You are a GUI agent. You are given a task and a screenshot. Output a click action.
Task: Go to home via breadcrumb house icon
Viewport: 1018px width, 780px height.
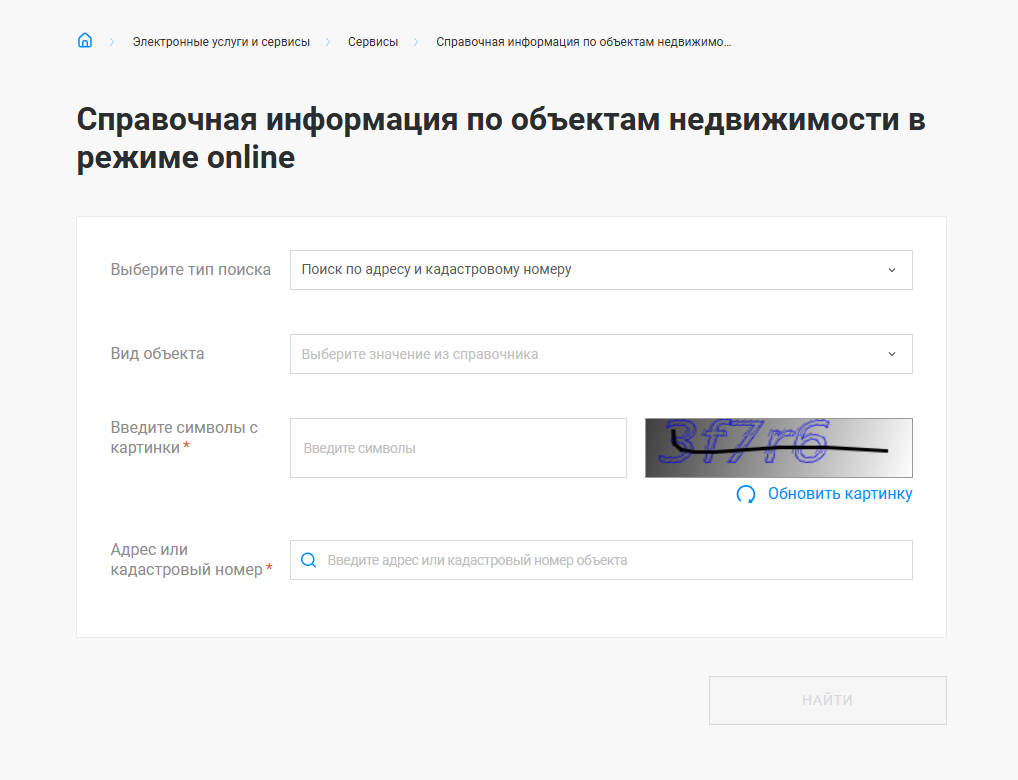[x=85, y=41]
